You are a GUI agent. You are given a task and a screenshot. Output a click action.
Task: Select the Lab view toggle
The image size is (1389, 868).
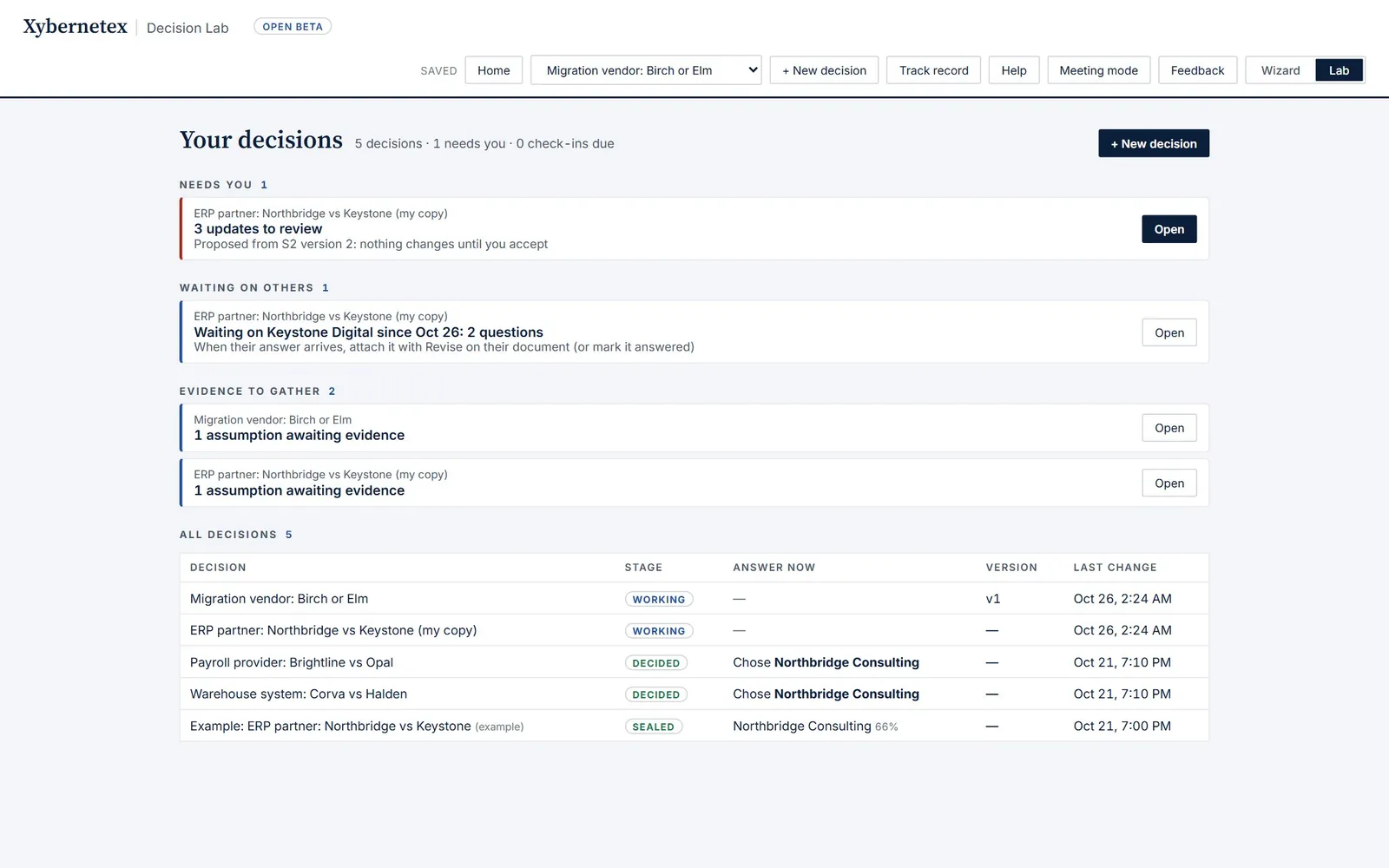(x=1339, y=70)
